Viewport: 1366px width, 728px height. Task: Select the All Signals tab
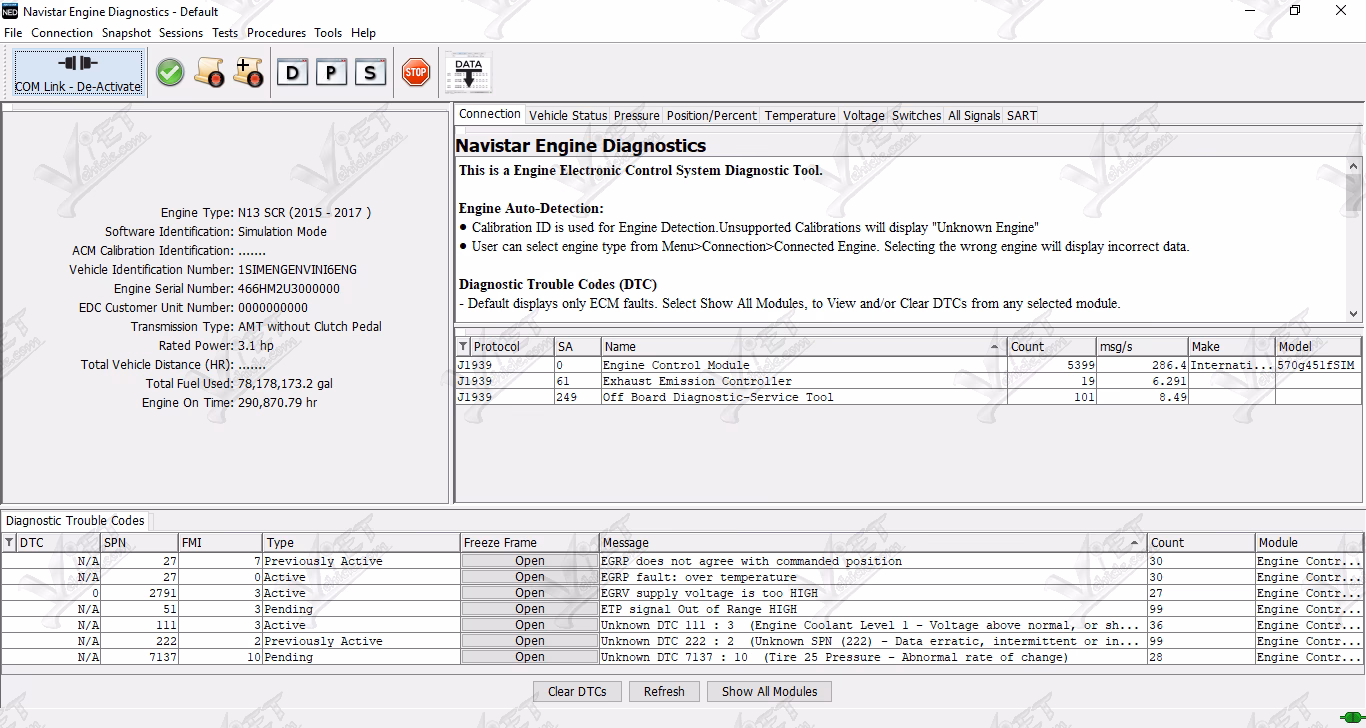(x=973, y=115)
